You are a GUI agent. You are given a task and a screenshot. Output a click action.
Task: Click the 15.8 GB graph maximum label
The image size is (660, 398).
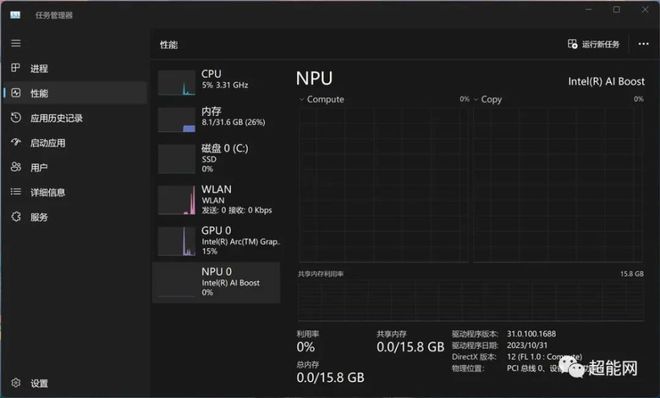631,273
